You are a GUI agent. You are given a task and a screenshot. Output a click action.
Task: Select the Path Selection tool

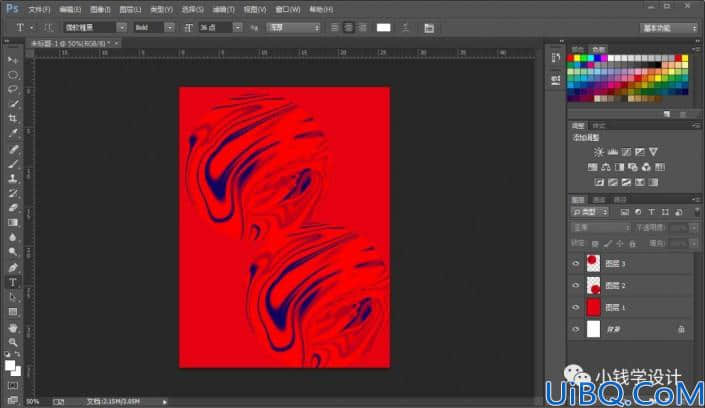tap(13, 297)
